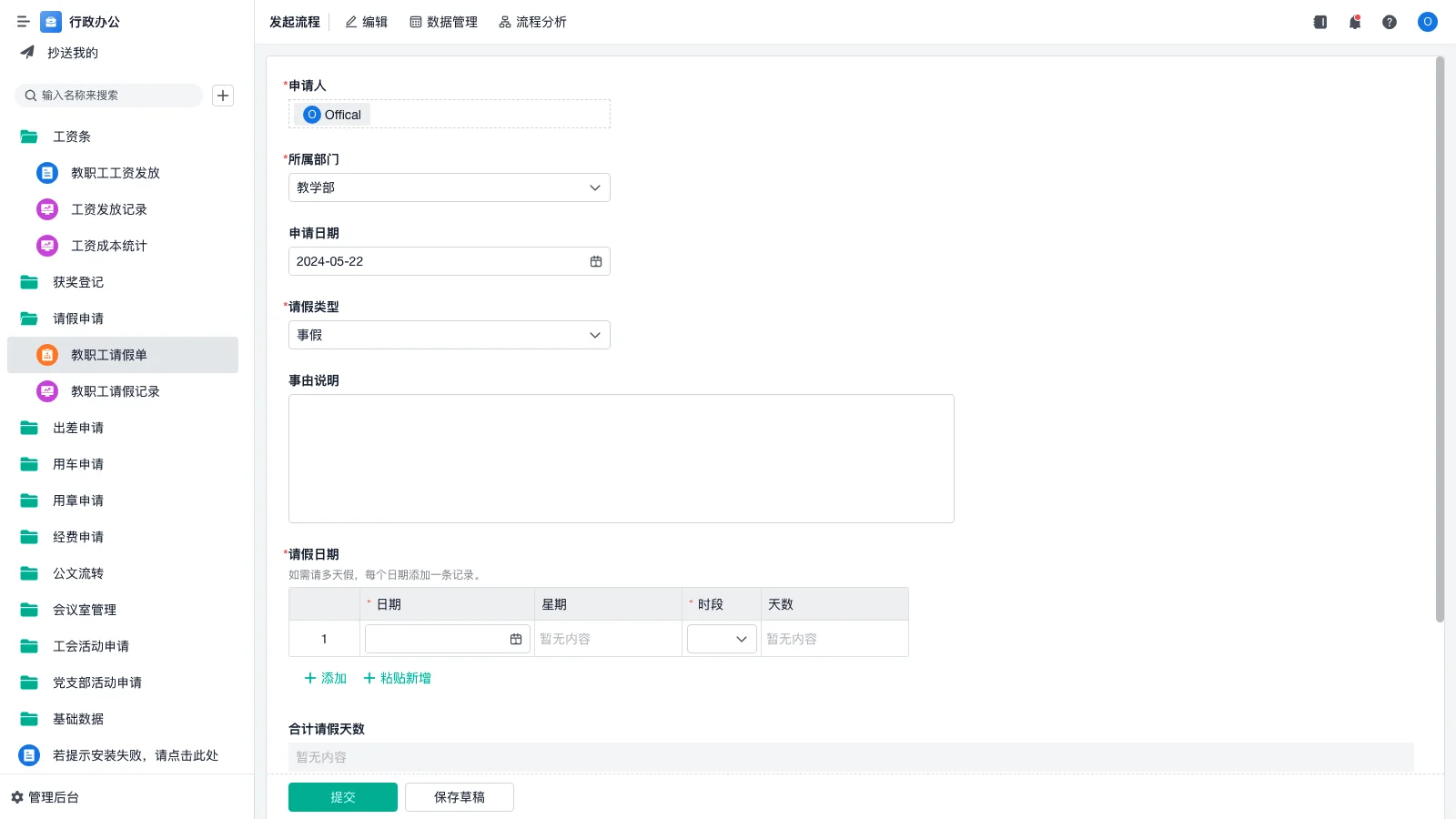Viewport: 1456px width, 819px height.
Task: Click the help question mark icon
Action: pos(1390,22)
